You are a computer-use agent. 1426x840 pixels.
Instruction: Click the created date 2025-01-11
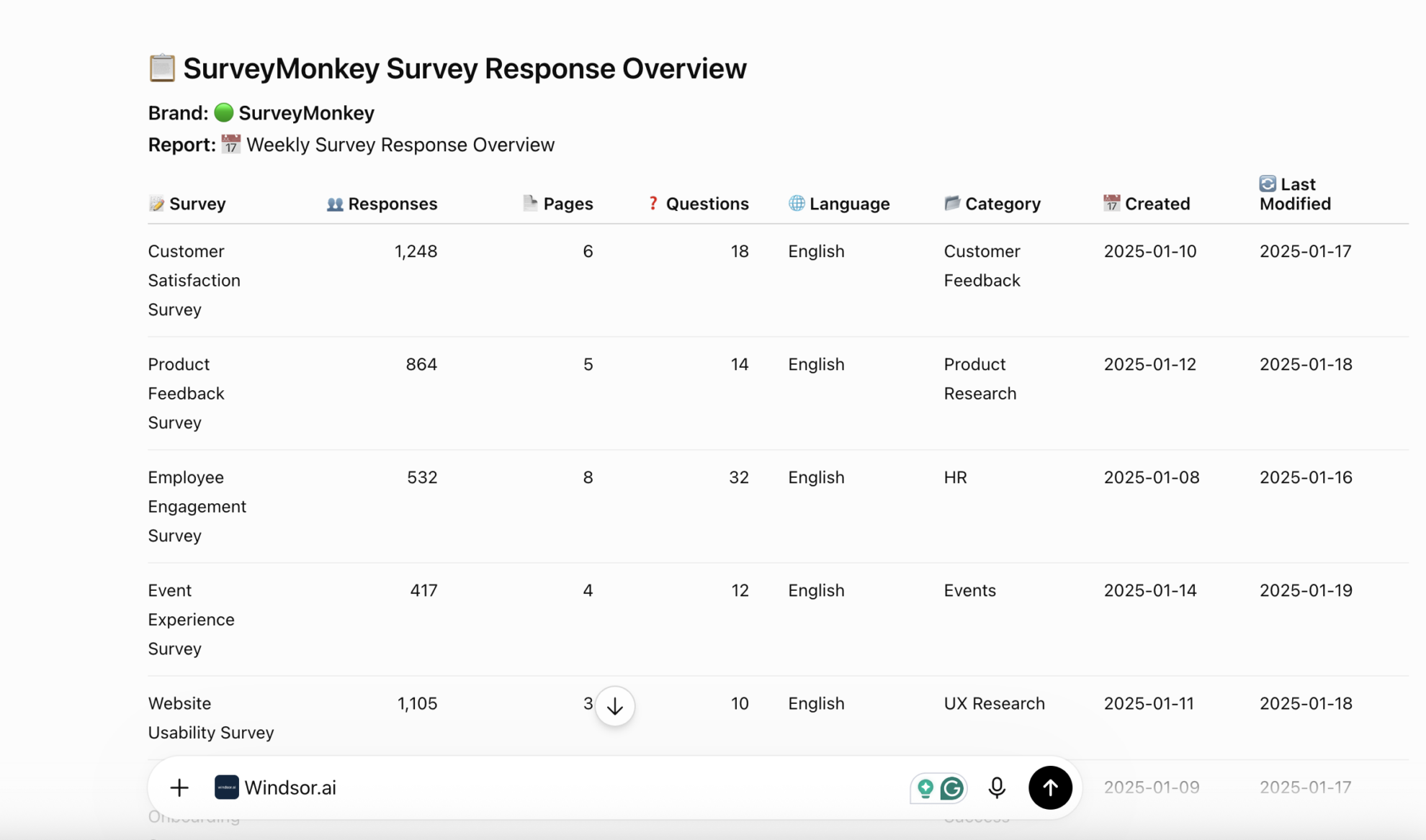[1149, 703]
